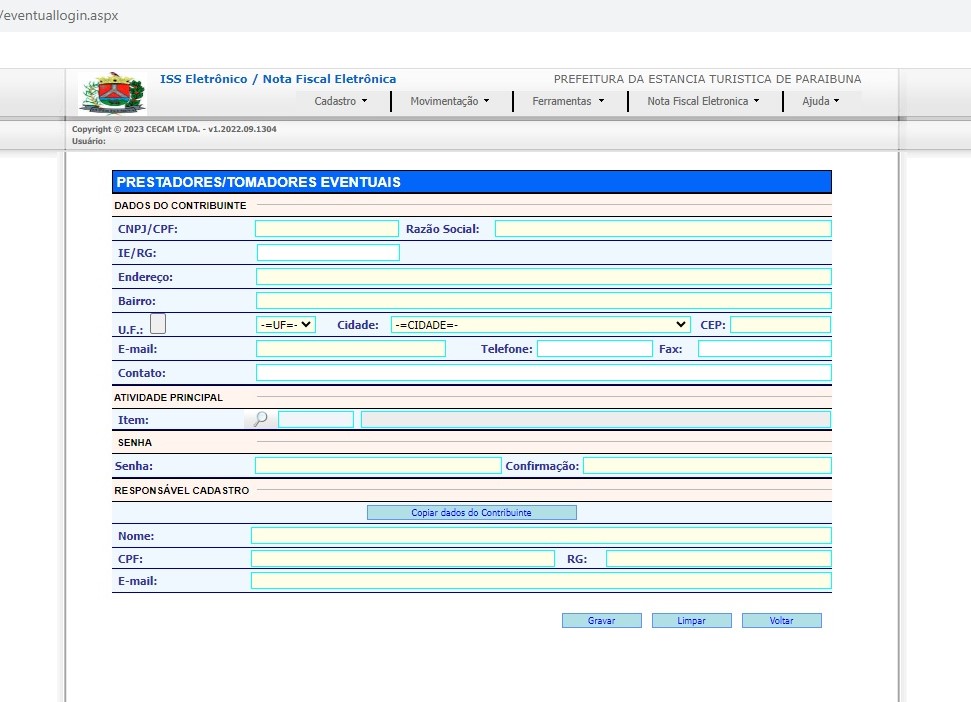Click the contributor E-mail field beside Telefone
971x702 pixels.
tap(351, 349)
